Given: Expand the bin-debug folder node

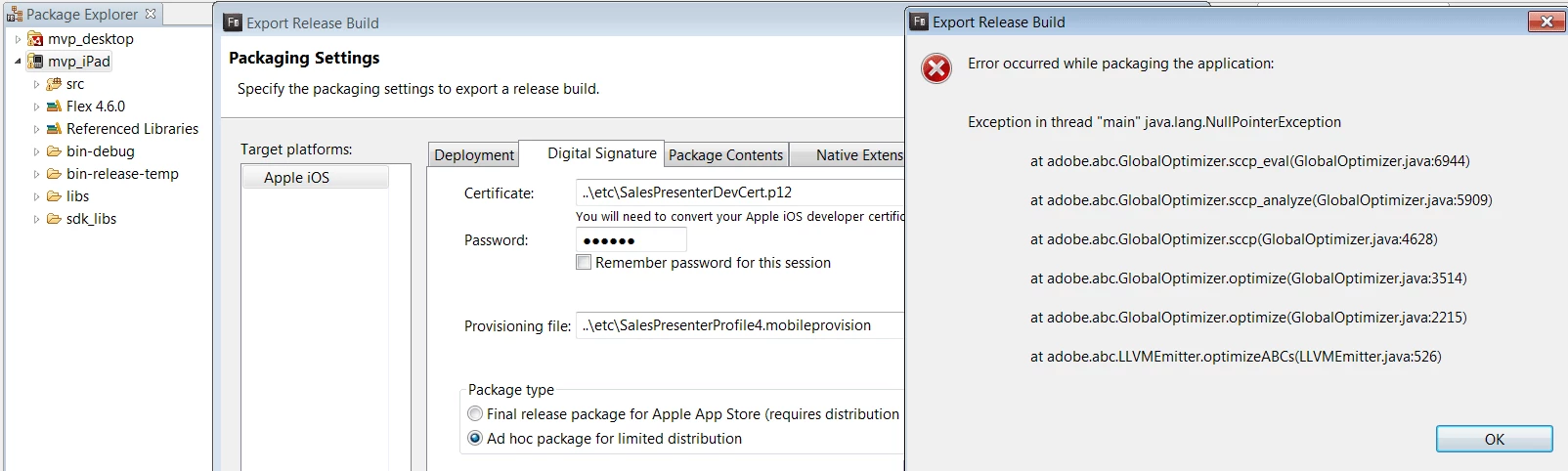Looking at the screenshot, I should tap(37, 151).
